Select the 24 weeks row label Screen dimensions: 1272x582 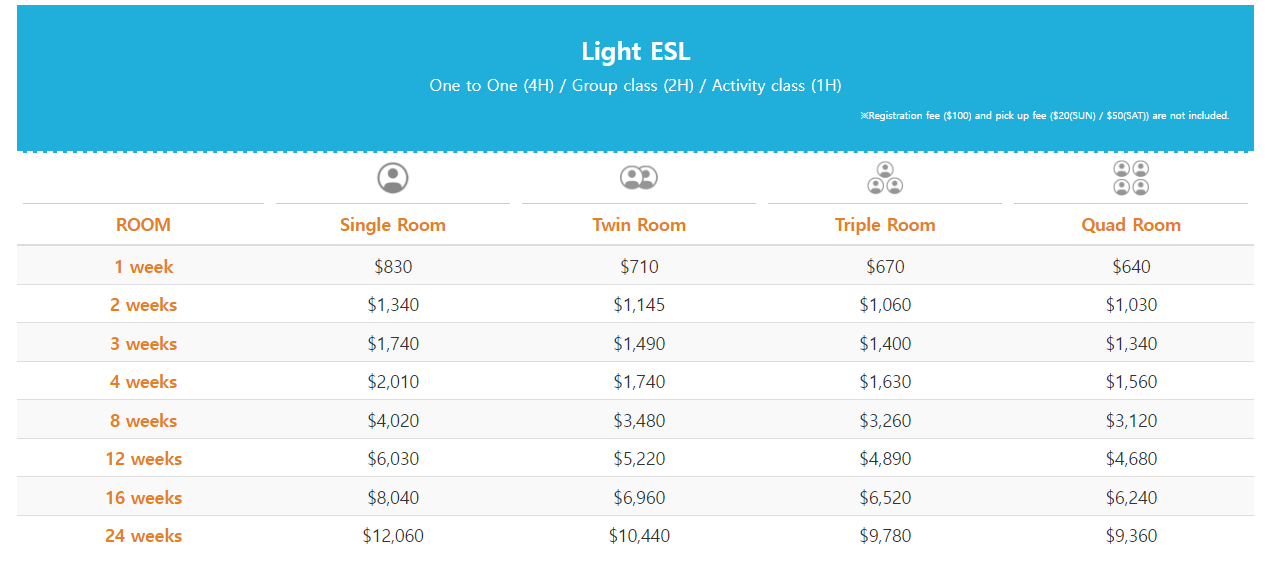pyautogui.click(x=143, y=536)
